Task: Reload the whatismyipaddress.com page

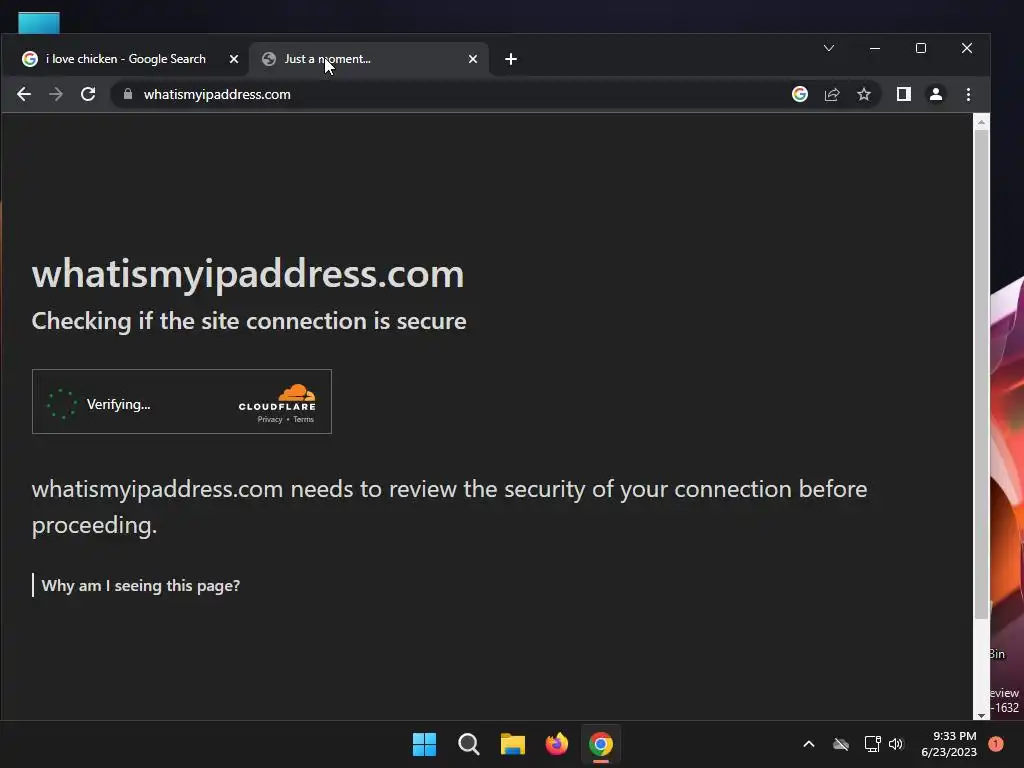Action: point(88,94)
